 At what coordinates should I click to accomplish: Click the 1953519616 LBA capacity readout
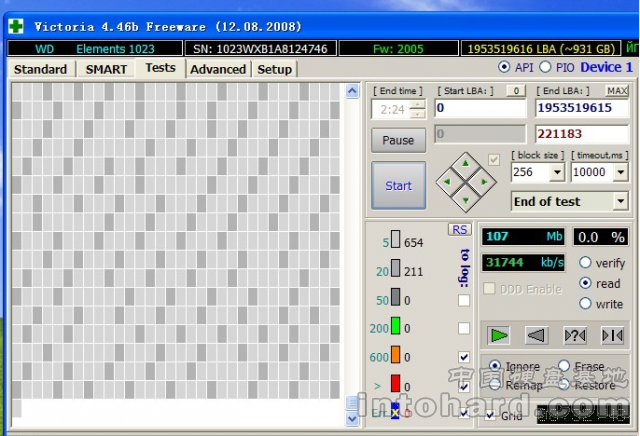541,49
